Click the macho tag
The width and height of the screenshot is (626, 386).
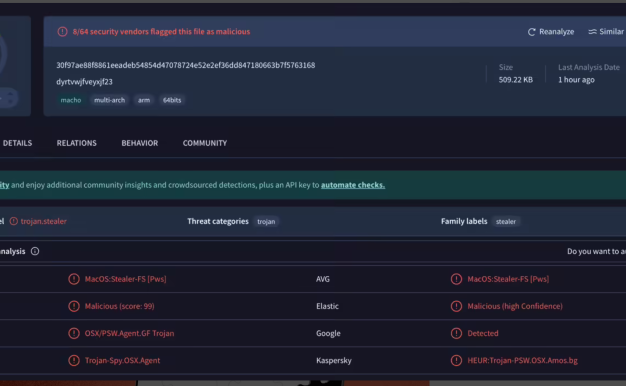point(71,100)
